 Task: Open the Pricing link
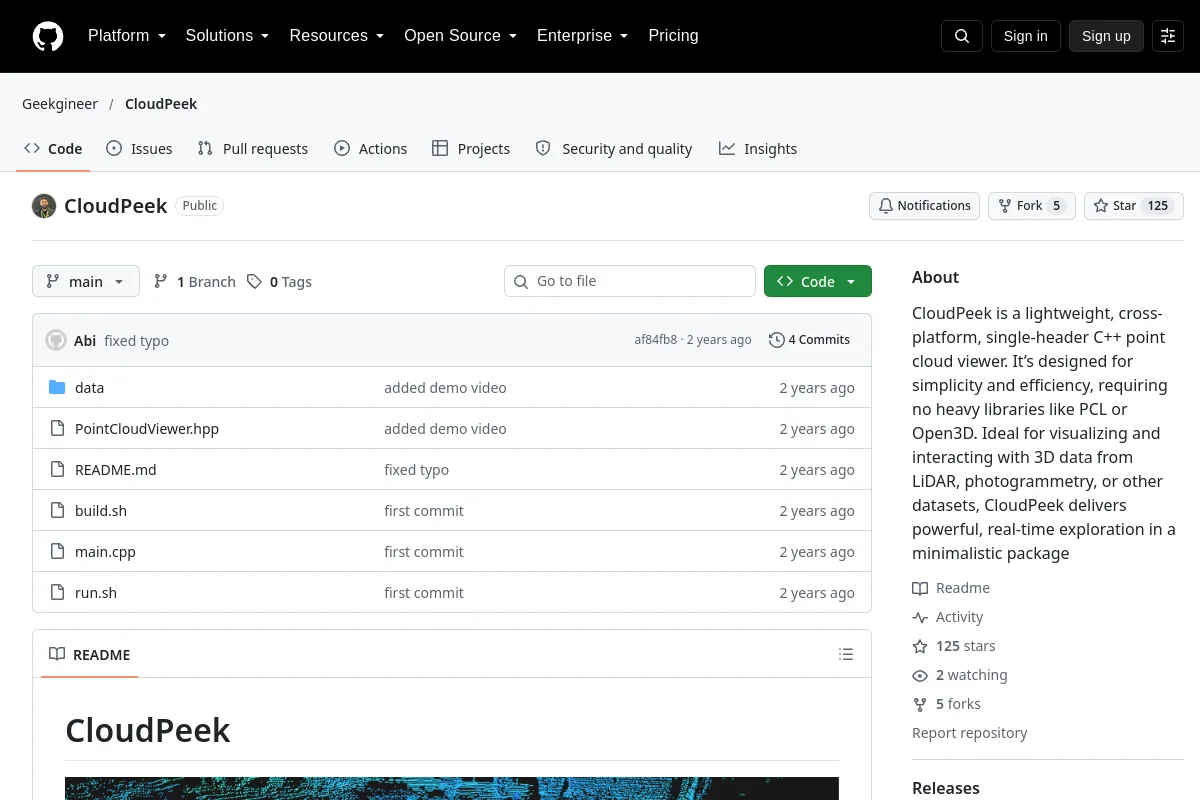(673, 36)
